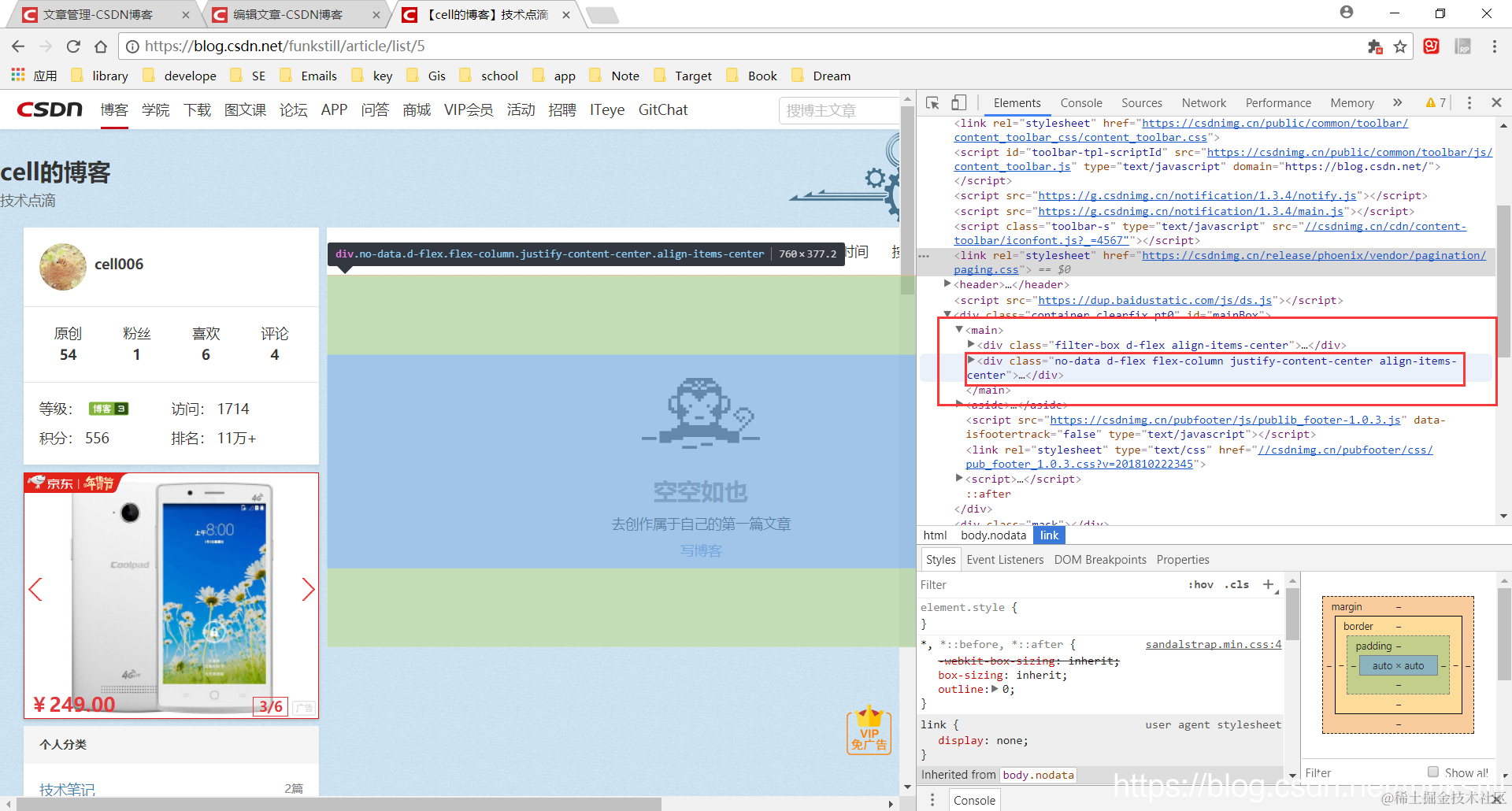1512x811 pixels.
Task: Close the 编辑文章-CSDN博客 tab
Action: tap(376, 15)
